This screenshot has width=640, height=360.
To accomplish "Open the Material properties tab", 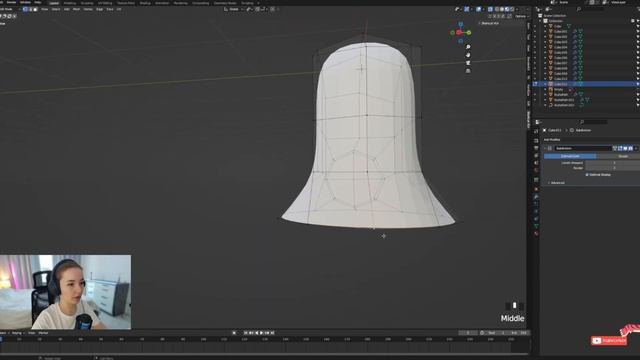I will click(x=536, y=233).
